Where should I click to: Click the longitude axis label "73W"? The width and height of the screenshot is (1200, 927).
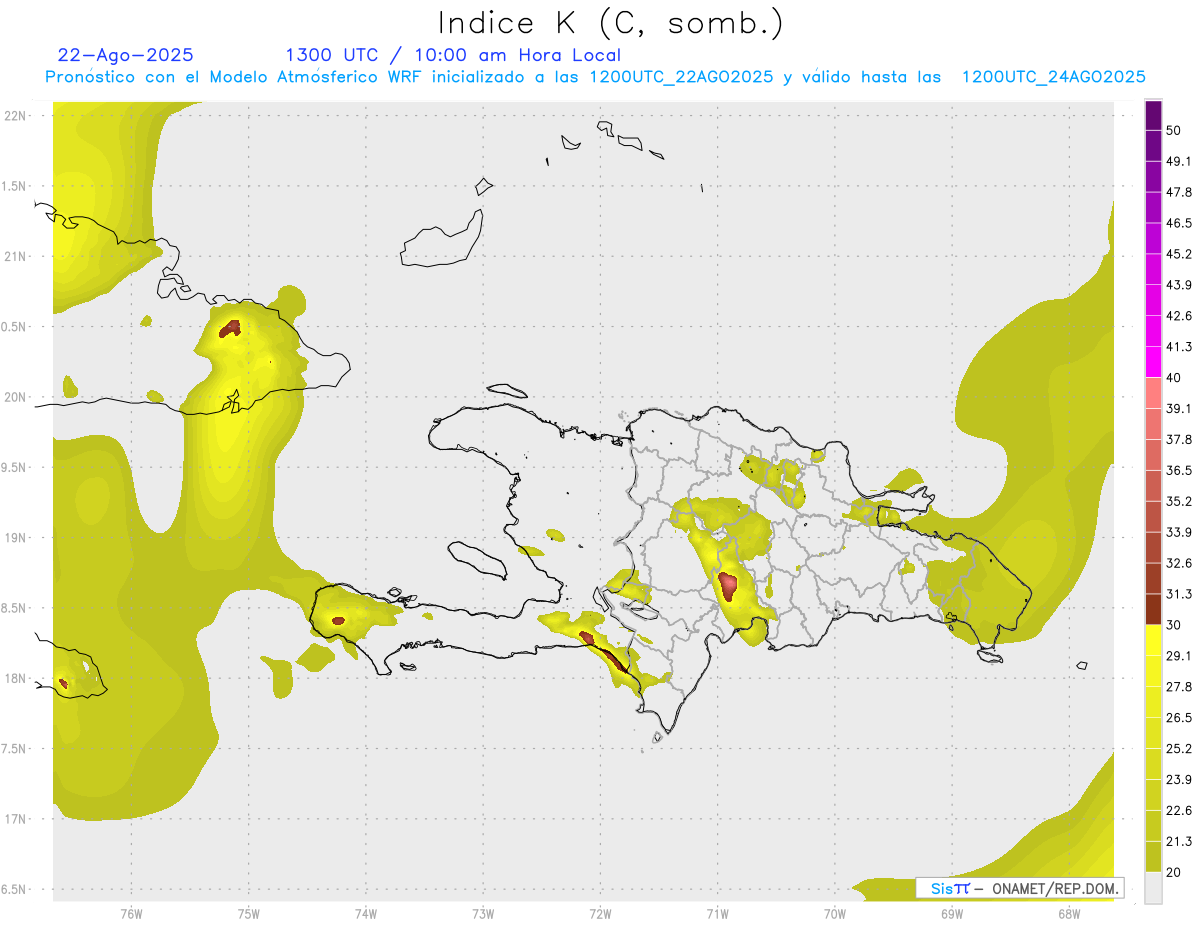click(483, 912)
